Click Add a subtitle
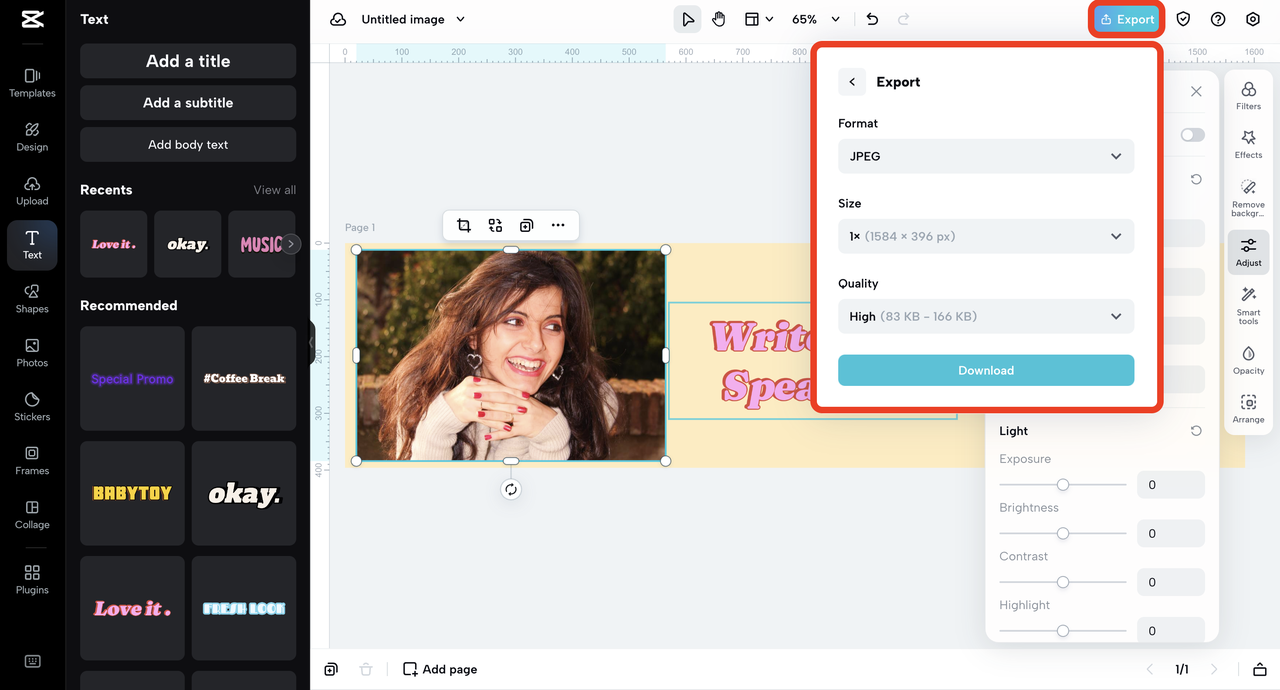 tap(188, 103)
